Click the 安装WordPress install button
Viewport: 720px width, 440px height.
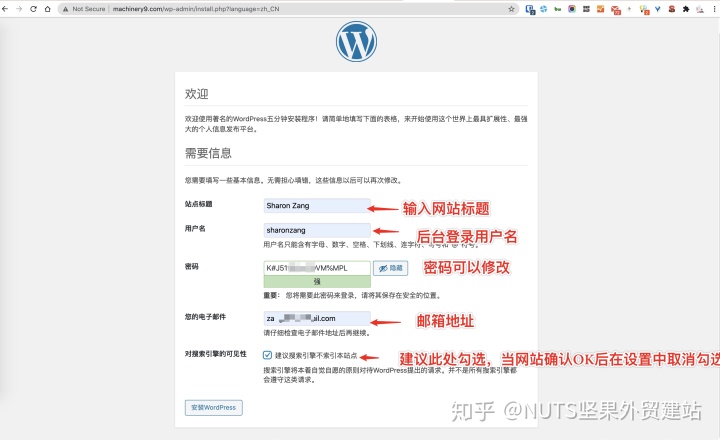pos(214,407)
